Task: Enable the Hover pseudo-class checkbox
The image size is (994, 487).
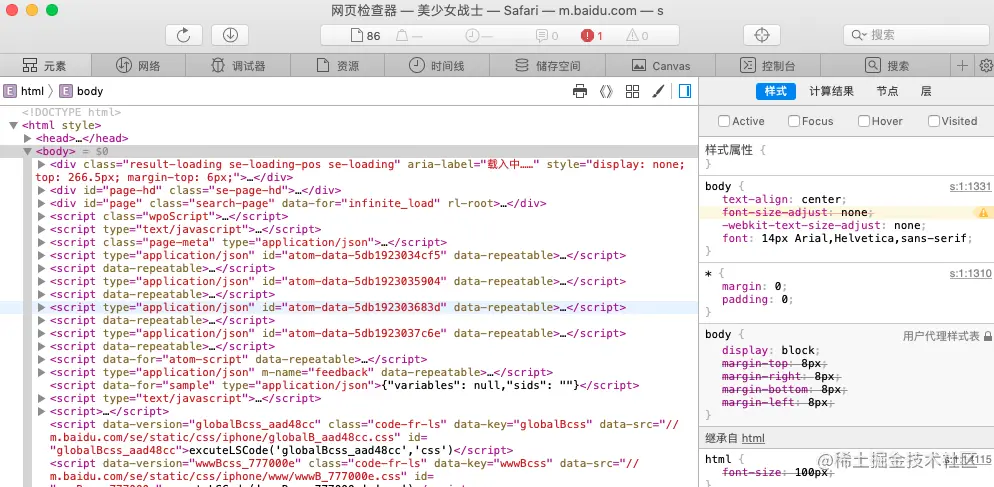Action: [863, 121]
